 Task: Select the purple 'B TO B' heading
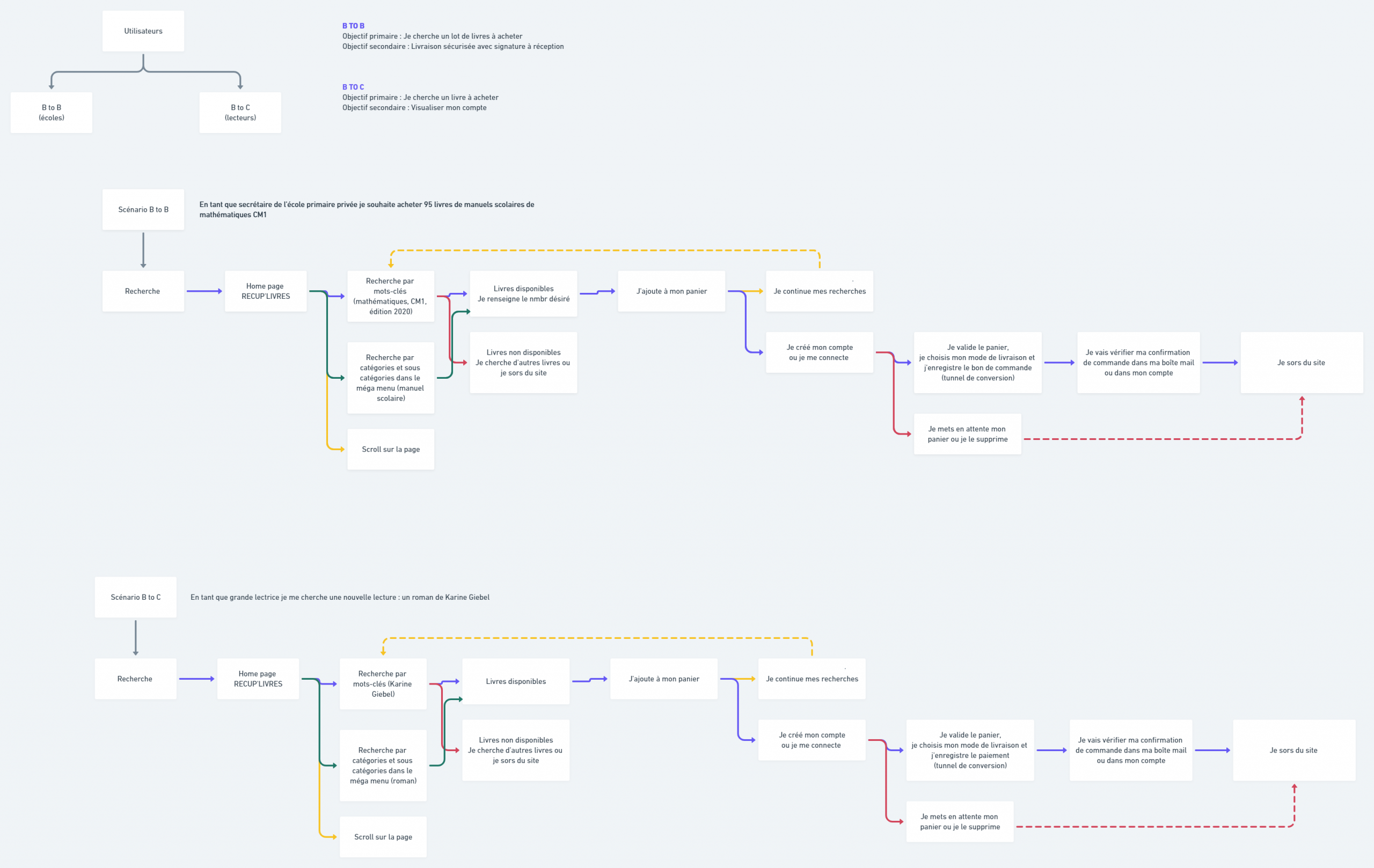point(353,26)
